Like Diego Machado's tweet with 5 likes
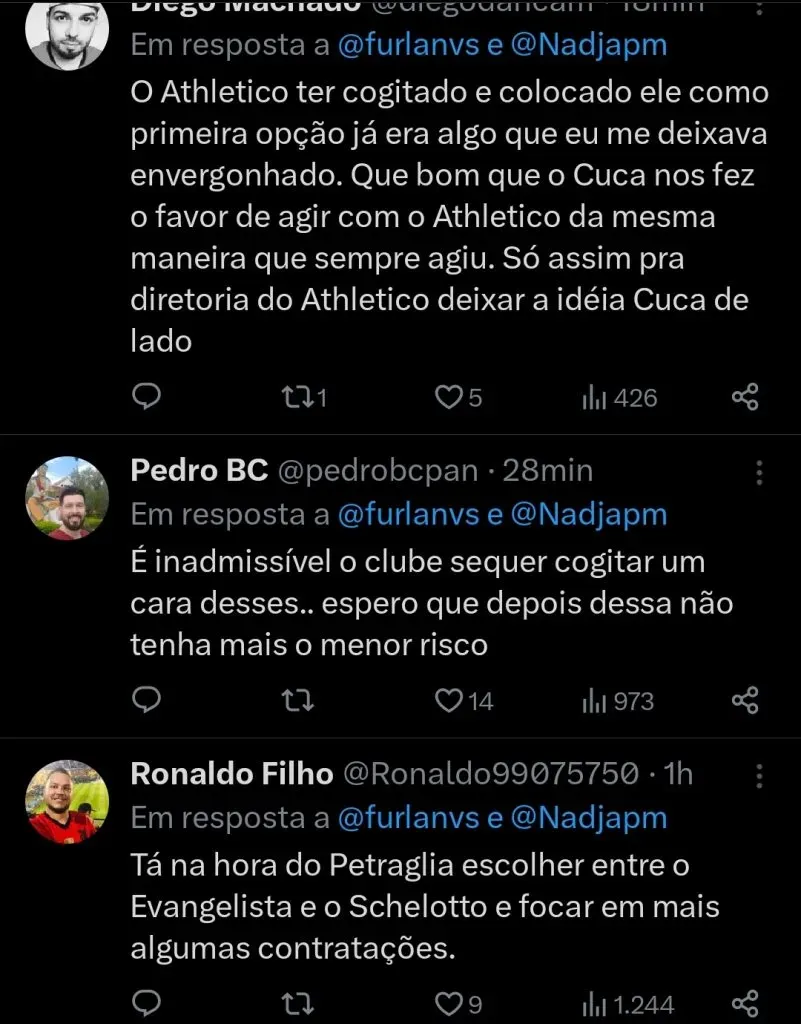This screenshot has width=801, height=1024. click(x=446, y=397)
